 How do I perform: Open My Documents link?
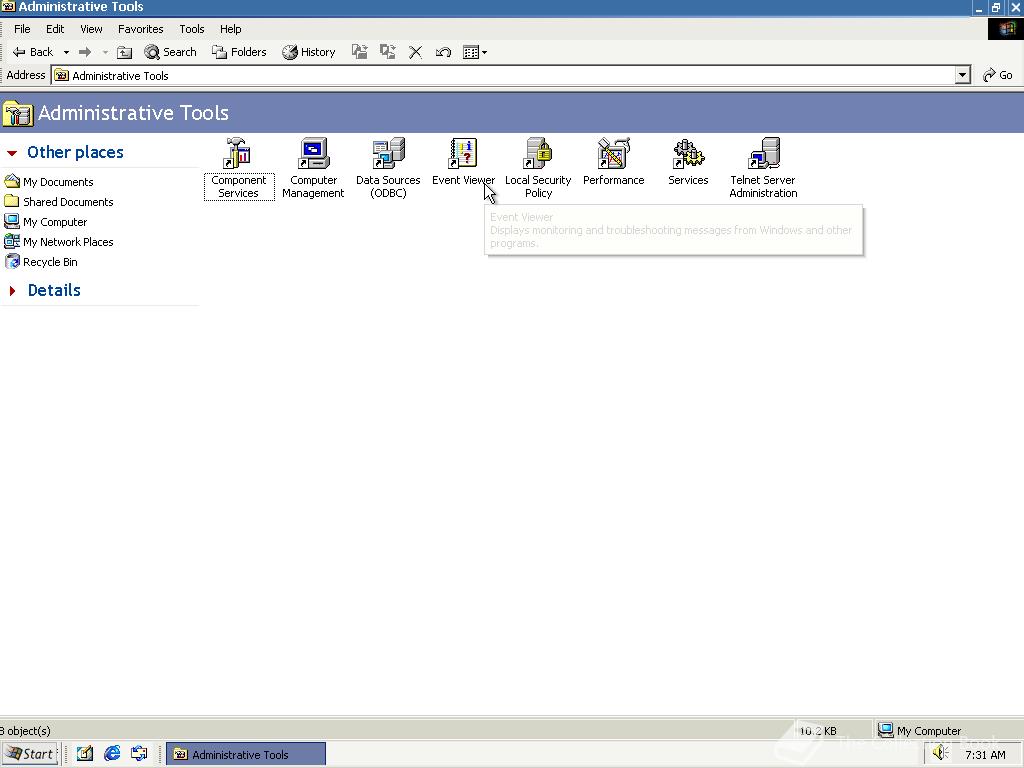[50, 182]
